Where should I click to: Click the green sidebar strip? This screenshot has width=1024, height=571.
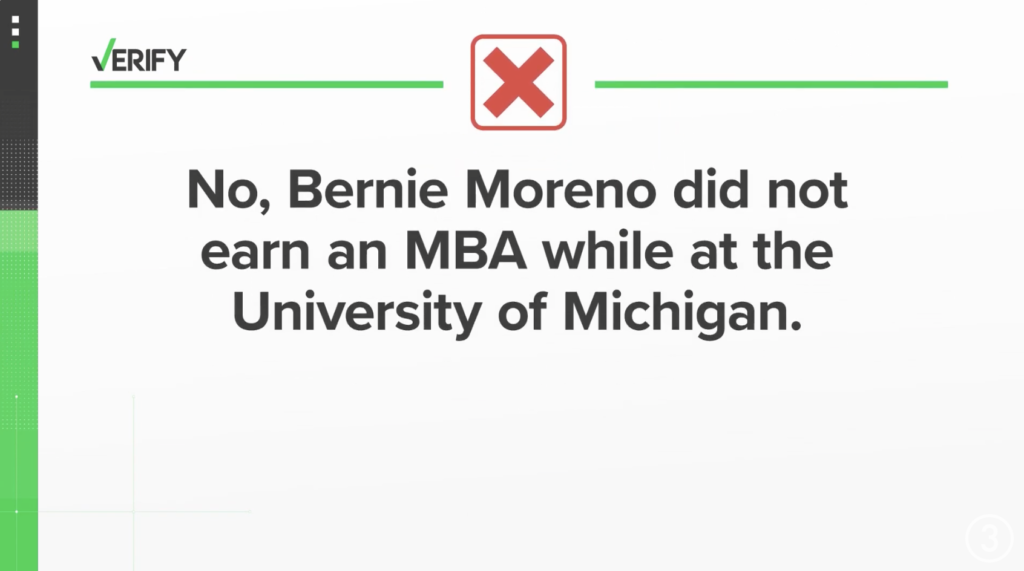tap(18, 391)
